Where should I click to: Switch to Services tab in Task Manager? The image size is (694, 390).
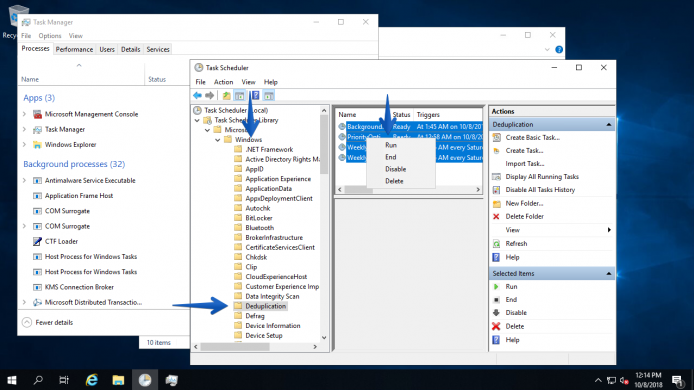pos(158,49)
